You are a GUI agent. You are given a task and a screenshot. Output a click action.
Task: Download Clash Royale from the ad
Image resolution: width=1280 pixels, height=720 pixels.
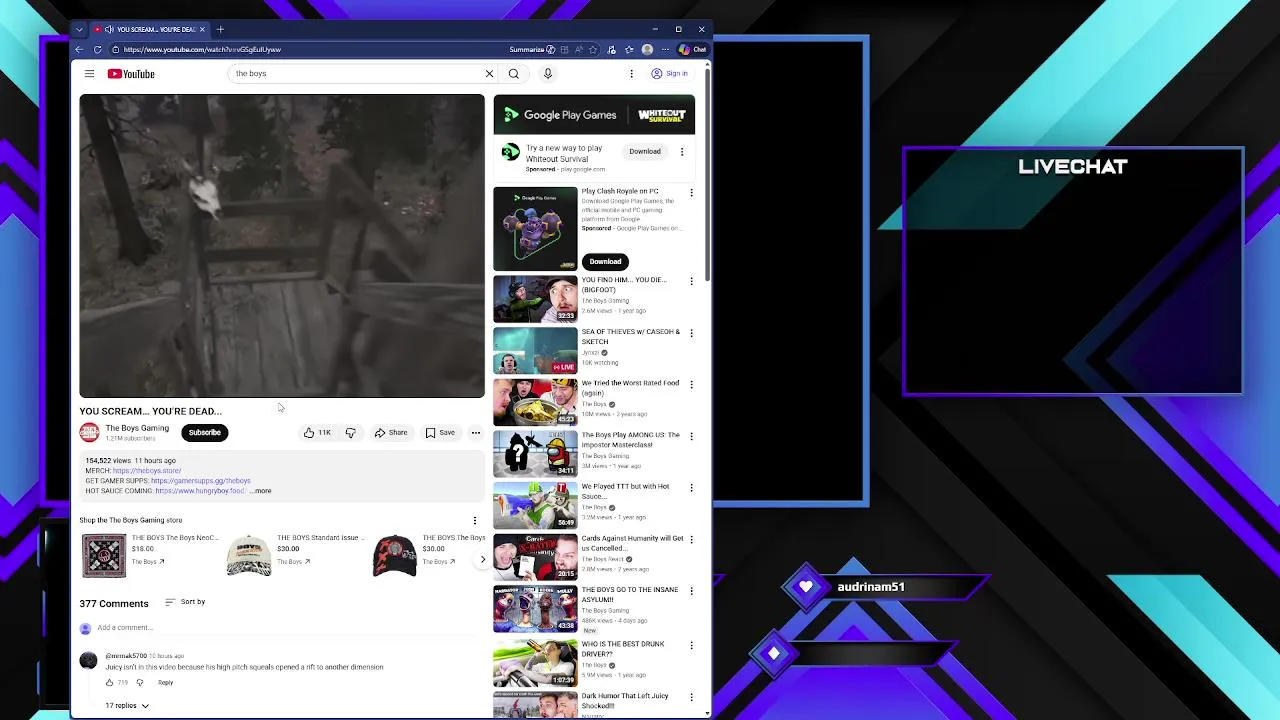click(605, 262)
